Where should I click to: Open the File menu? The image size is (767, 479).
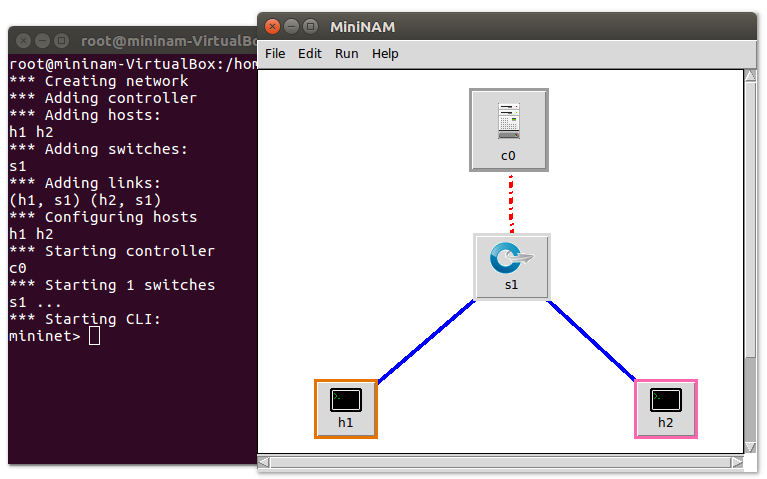(x=275, y=54)
